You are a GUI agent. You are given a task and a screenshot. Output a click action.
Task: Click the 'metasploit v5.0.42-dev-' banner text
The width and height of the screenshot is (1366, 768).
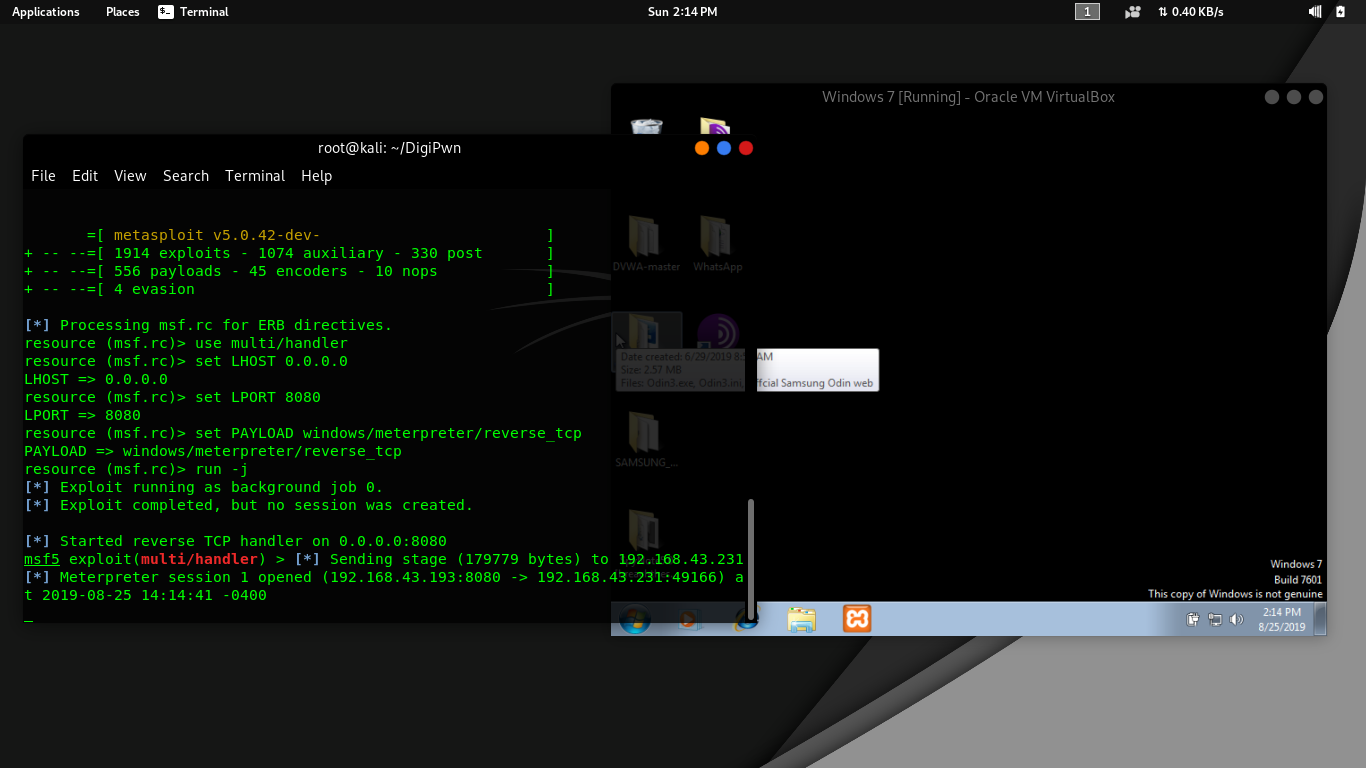pos(217,236)
